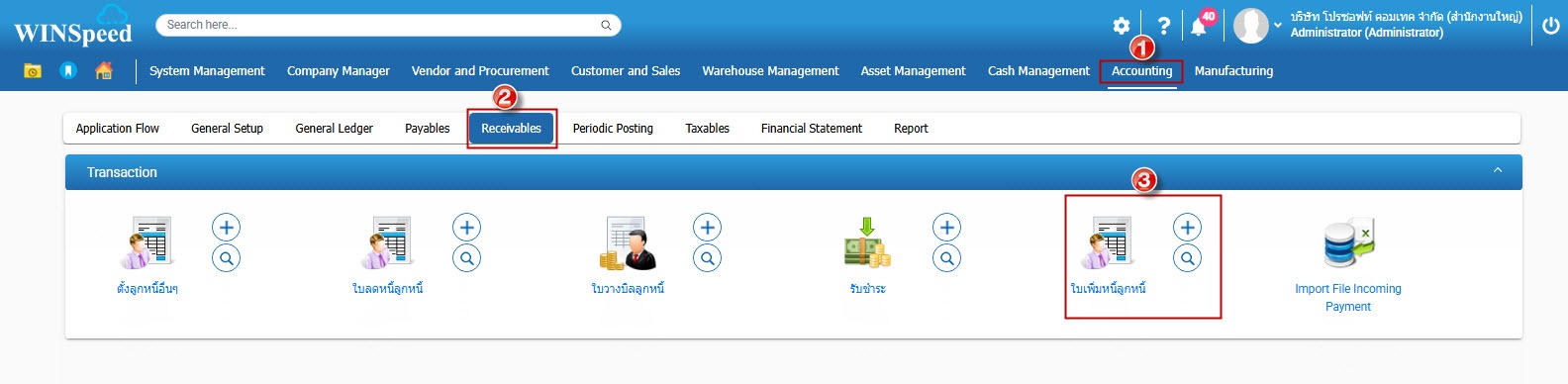Go to the home house icon
The image size is (1568, 384).
(104, 70)
